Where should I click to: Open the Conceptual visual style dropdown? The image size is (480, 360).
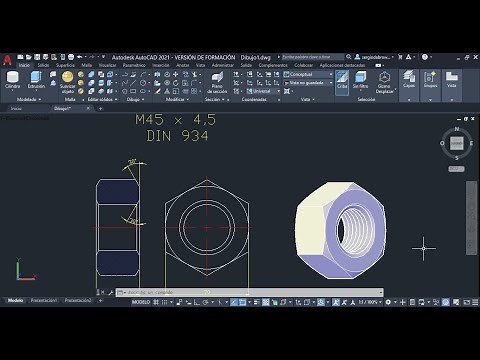click(x=308, y=74)
